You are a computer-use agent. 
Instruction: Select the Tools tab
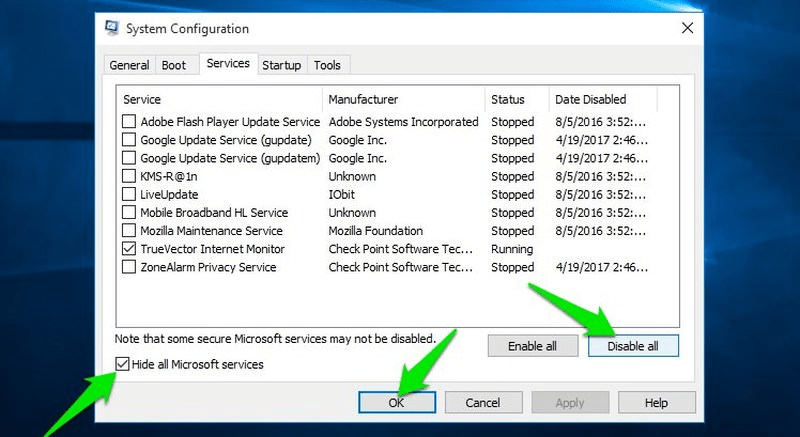coord(327,65)
